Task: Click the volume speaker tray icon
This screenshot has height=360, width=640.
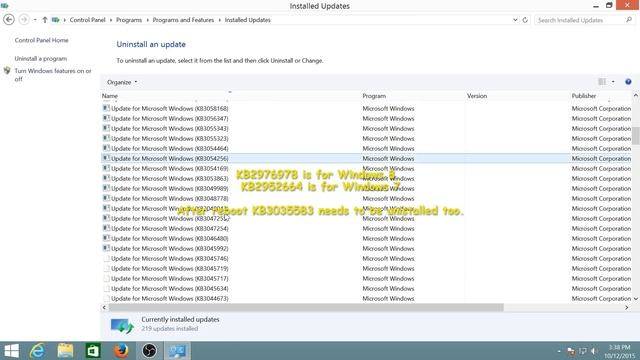Action: coord(594,351)
